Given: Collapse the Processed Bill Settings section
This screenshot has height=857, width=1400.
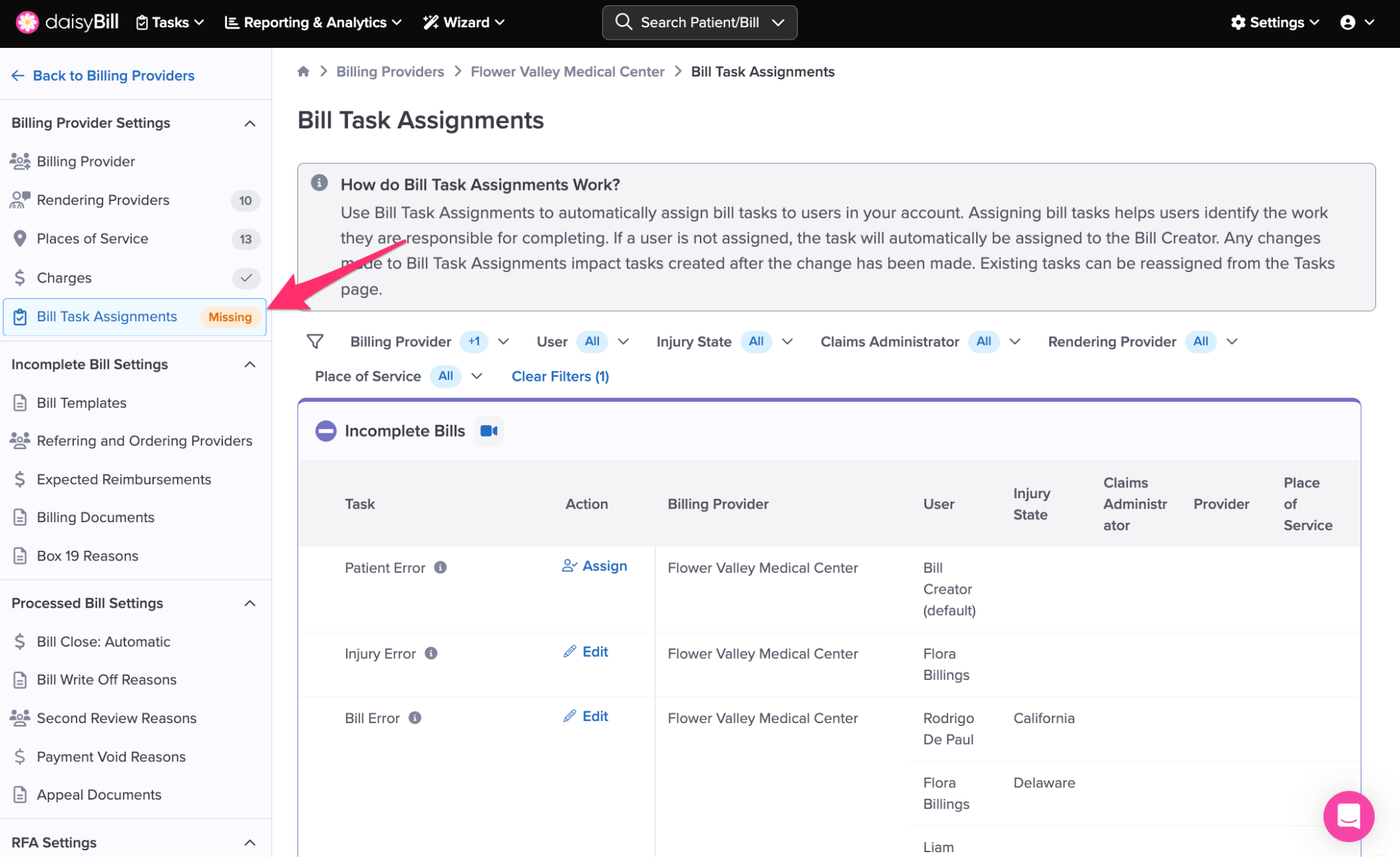Looking at the screenshot, I should pyautogui.click(x=250, y=603).
